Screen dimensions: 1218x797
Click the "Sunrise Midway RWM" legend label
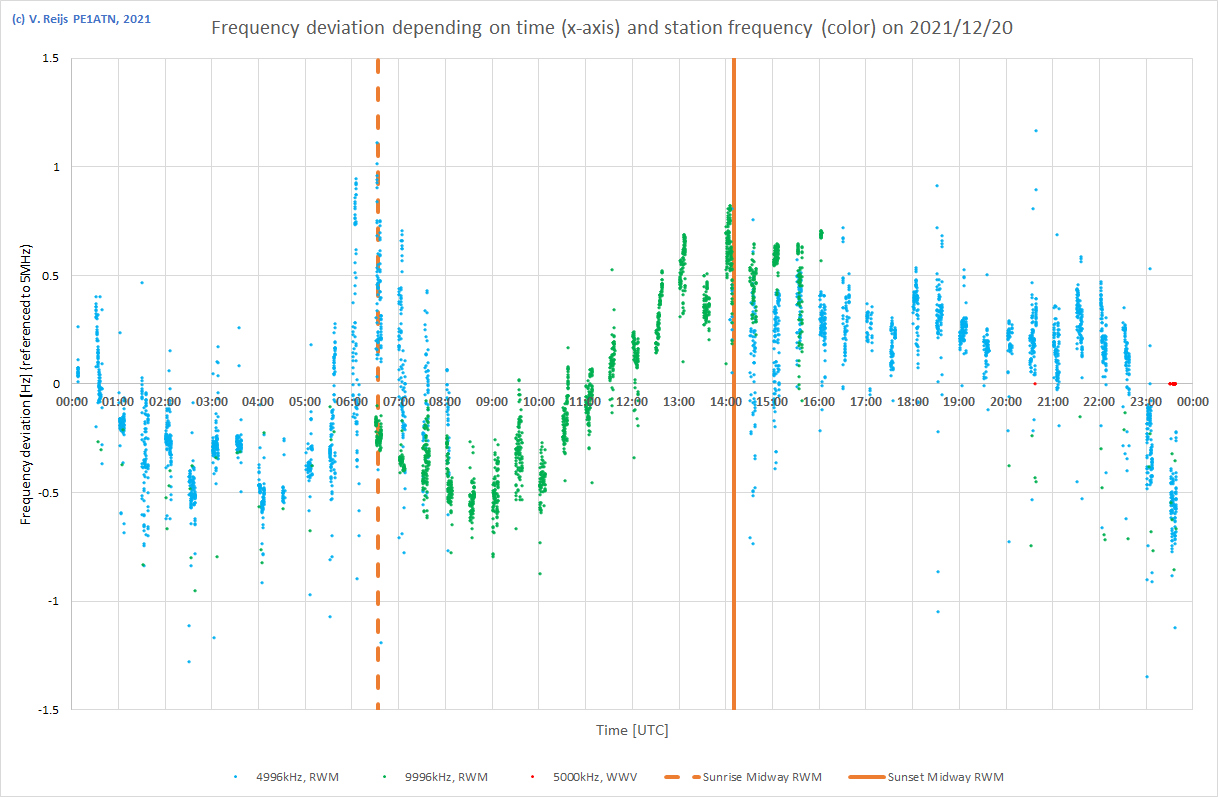point(762,777)
